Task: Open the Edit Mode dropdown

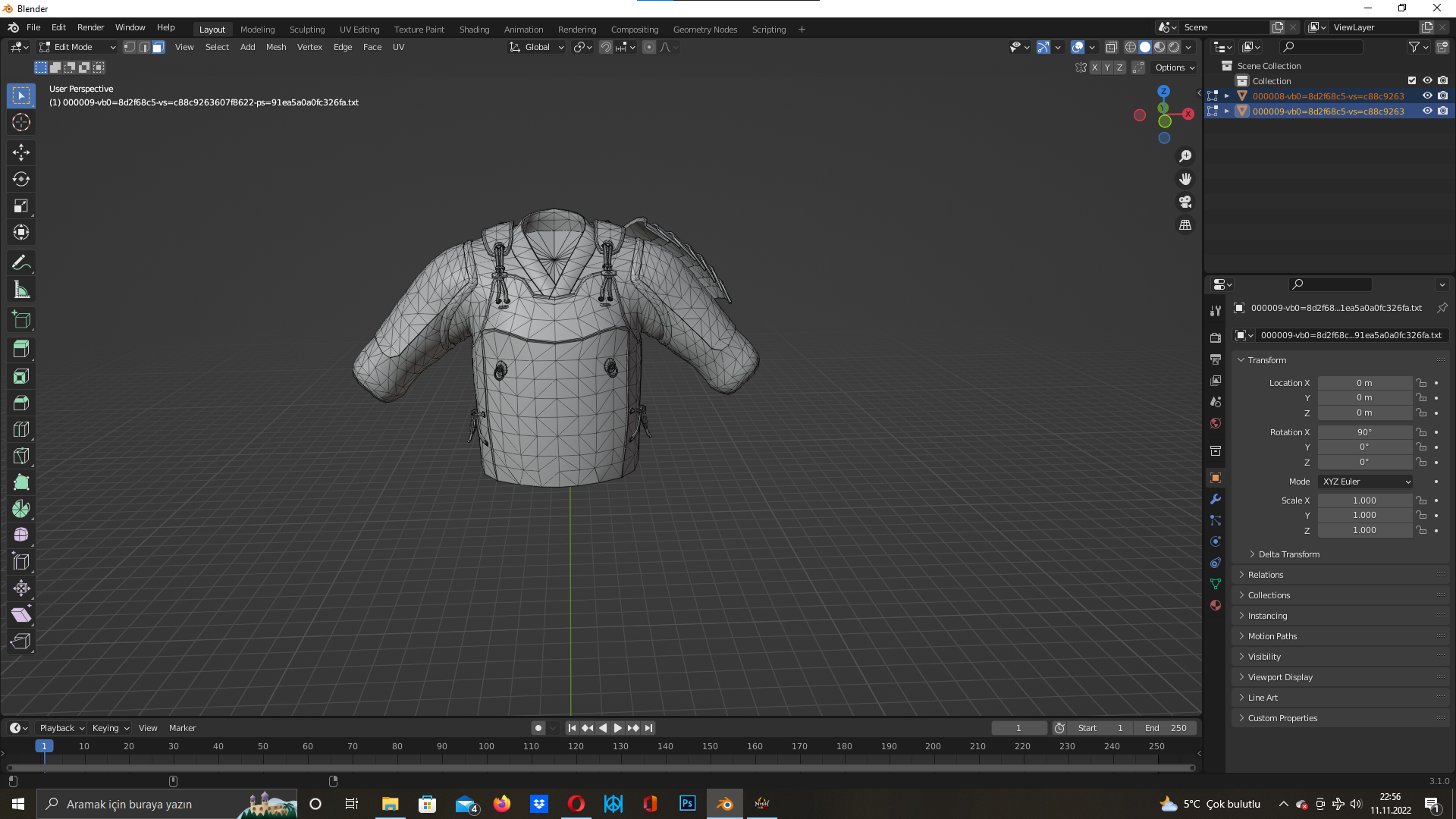Action: [77, 47]
